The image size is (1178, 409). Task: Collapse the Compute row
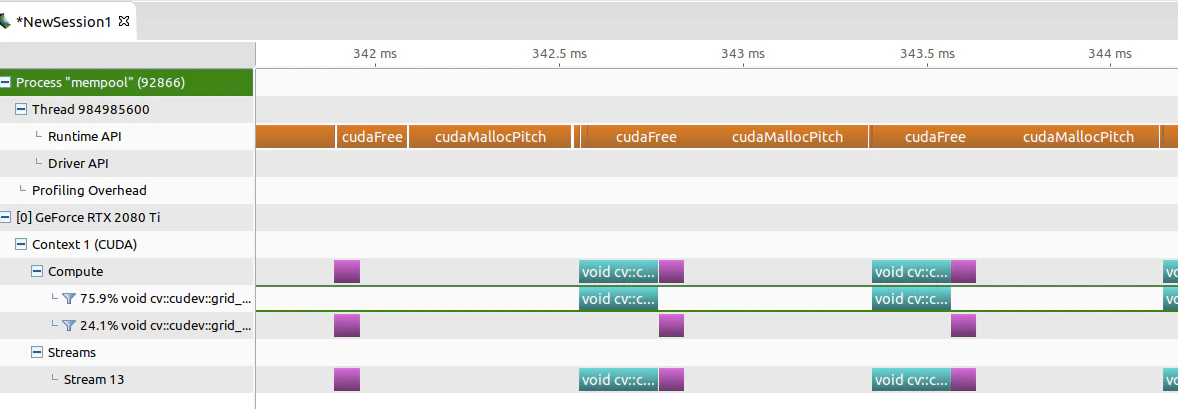click(x=37, y=271)
